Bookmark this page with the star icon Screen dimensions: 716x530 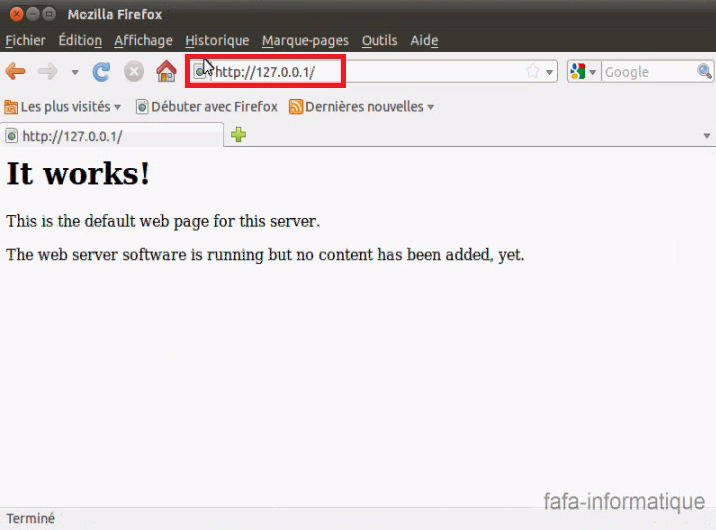coord(532,72)
